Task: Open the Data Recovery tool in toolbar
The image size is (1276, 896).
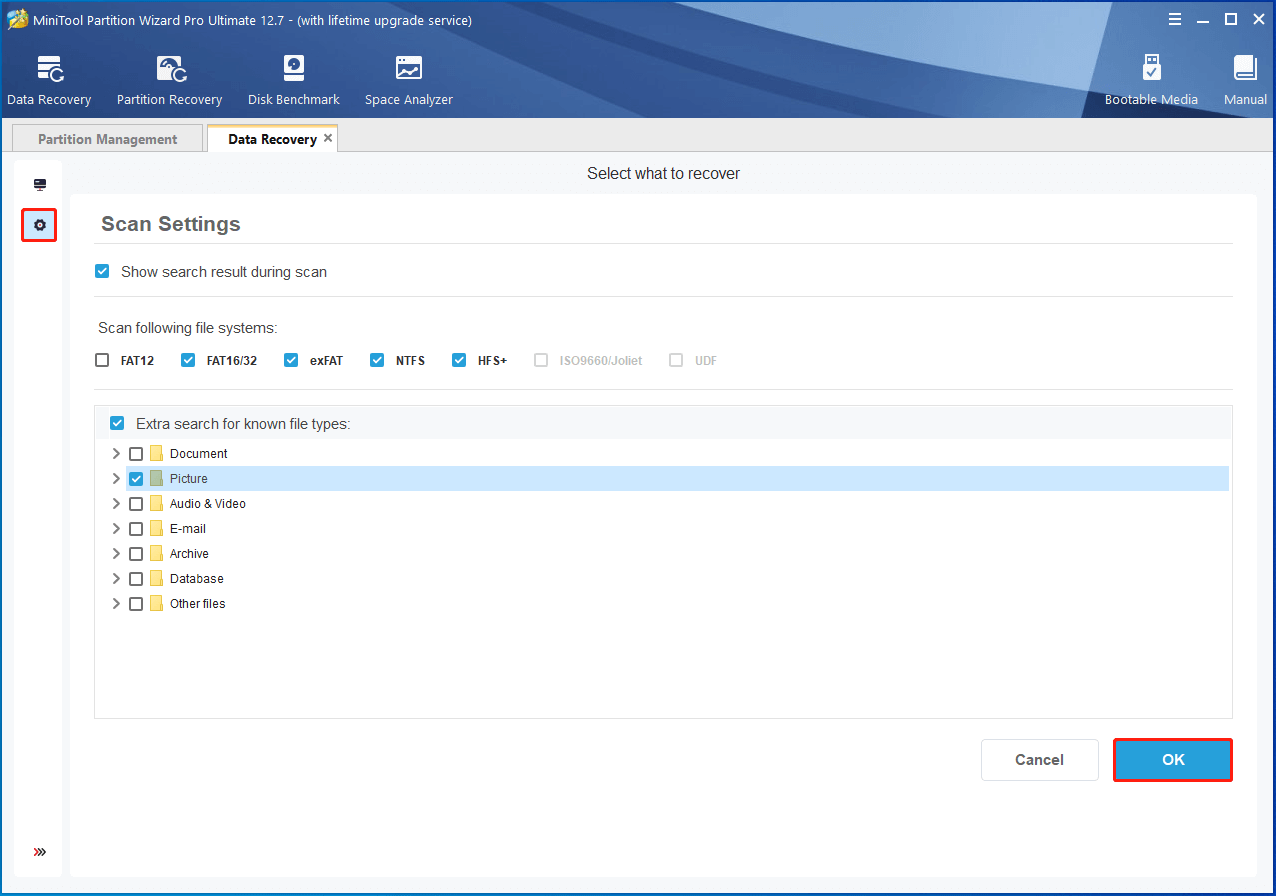Action: [x=49, y=81]
